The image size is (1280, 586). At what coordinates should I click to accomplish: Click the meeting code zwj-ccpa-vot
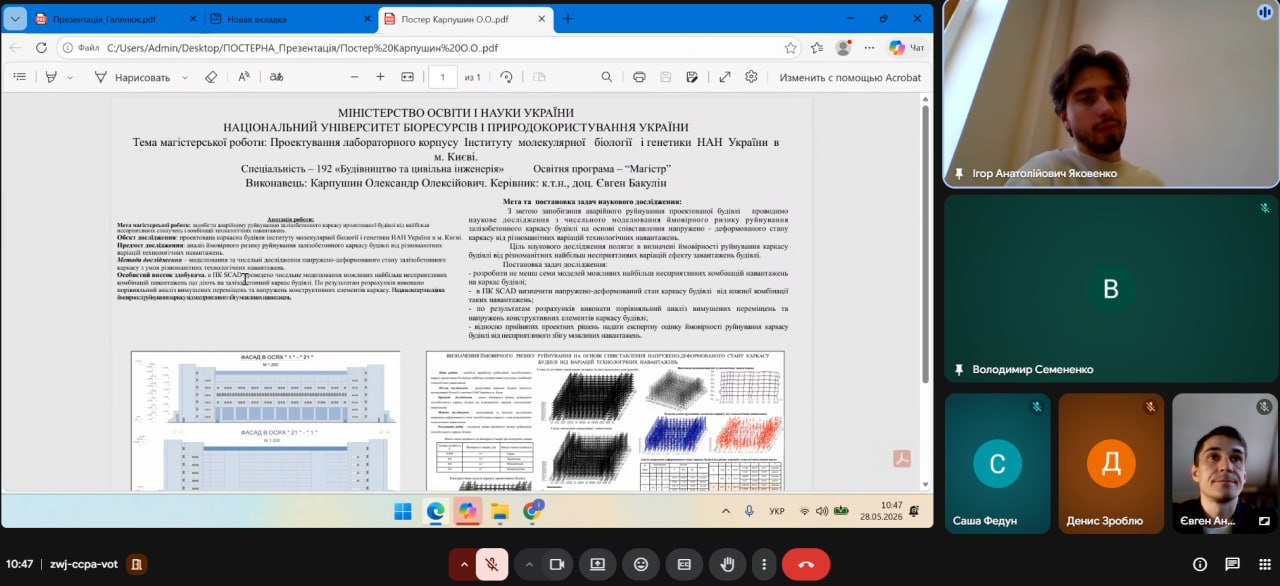[84, 564]
